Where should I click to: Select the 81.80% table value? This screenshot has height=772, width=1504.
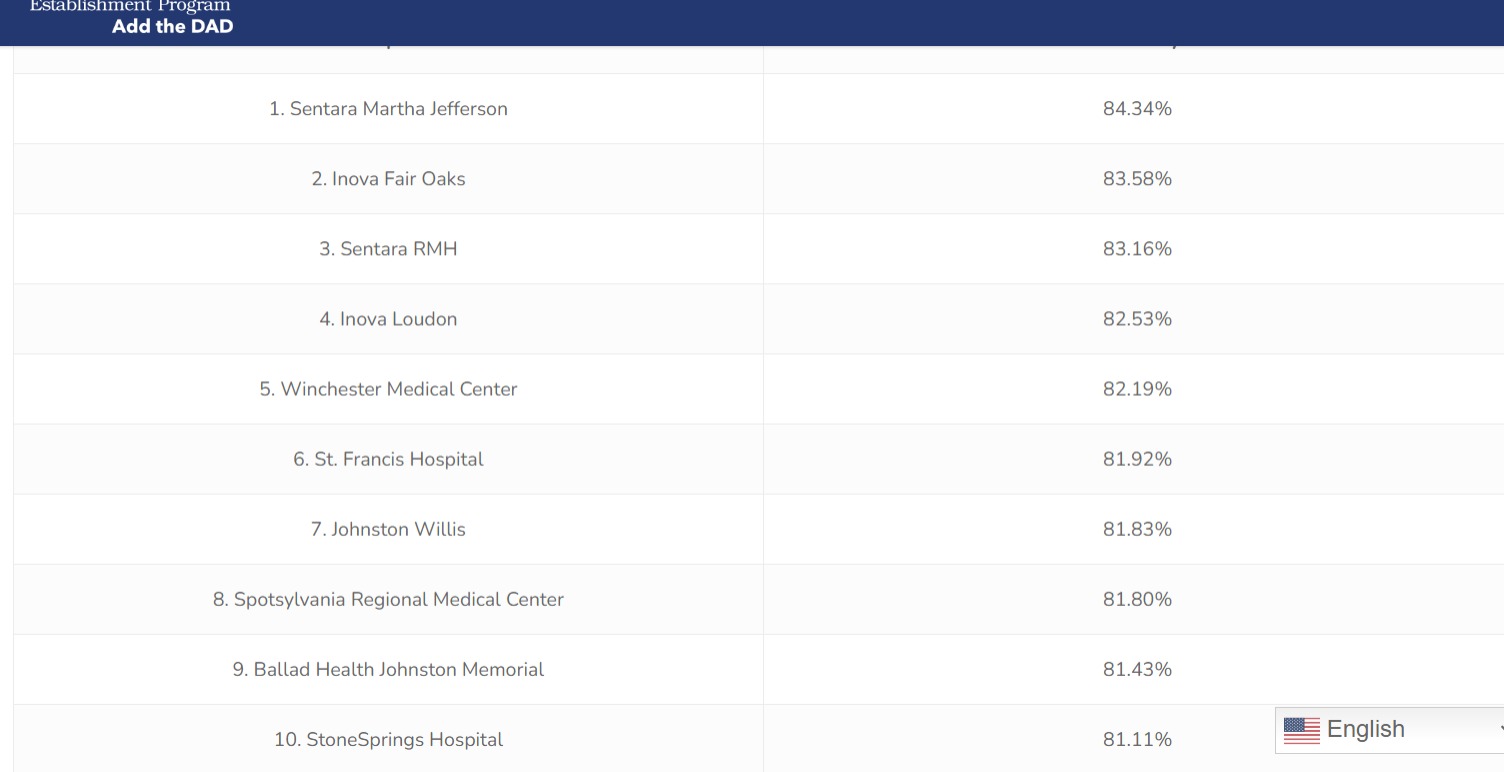(1137, 599)
